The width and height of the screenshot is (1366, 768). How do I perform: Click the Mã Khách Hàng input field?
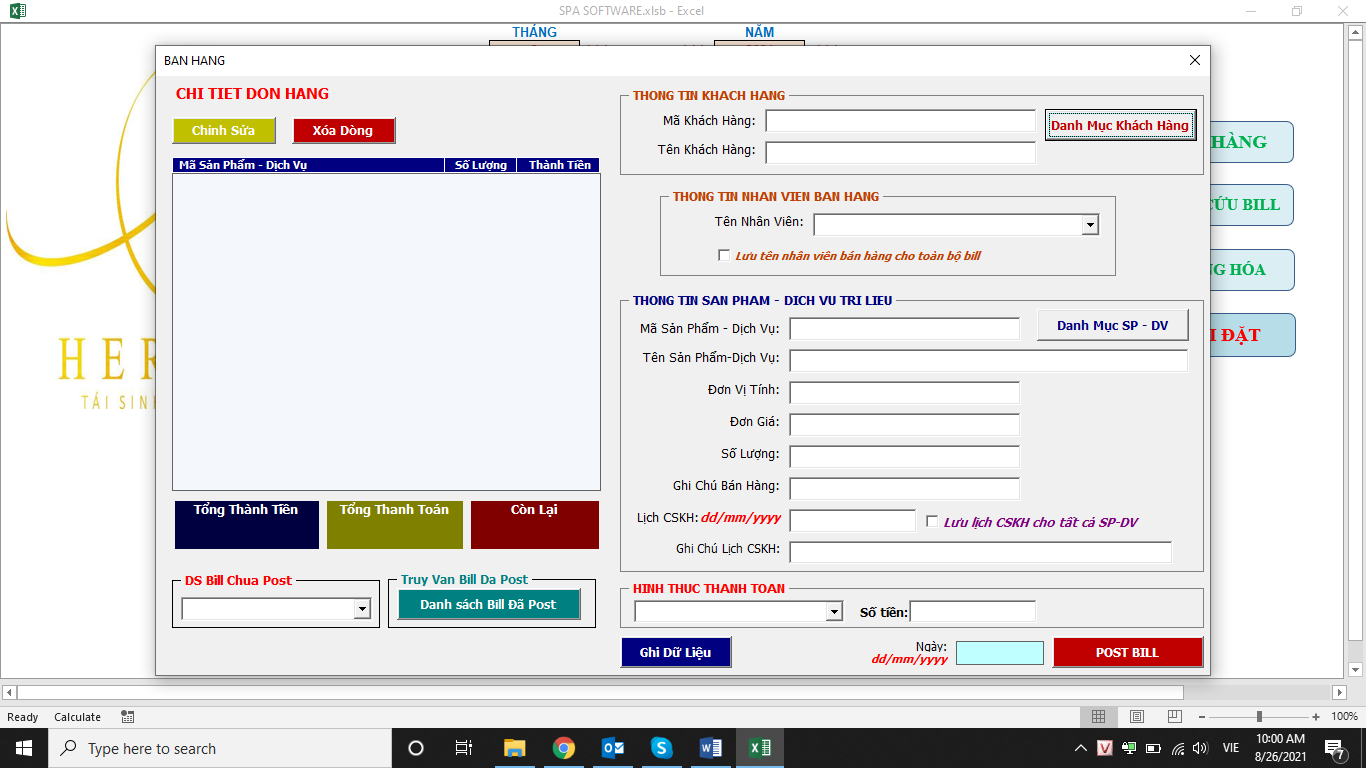click(x=900, y=121)
